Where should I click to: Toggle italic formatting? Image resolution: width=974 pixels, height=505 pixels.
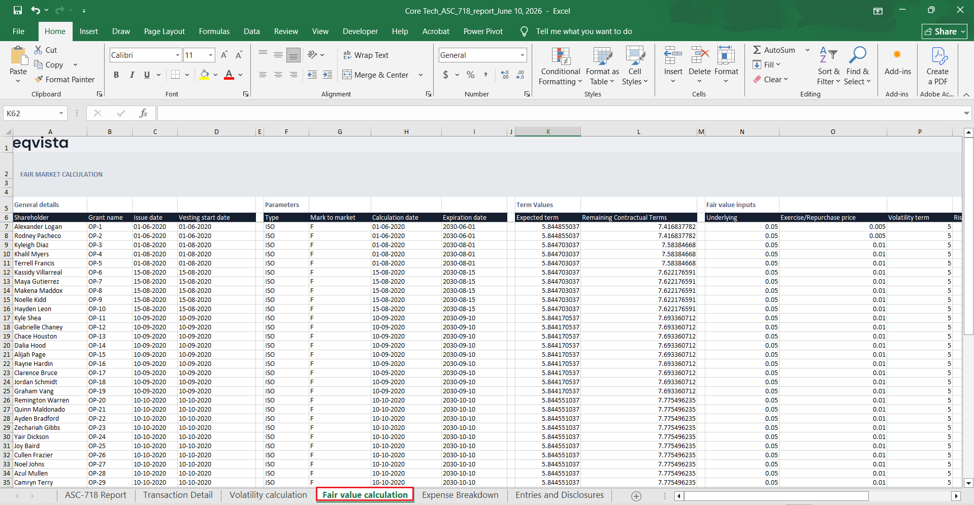point(132,75)
